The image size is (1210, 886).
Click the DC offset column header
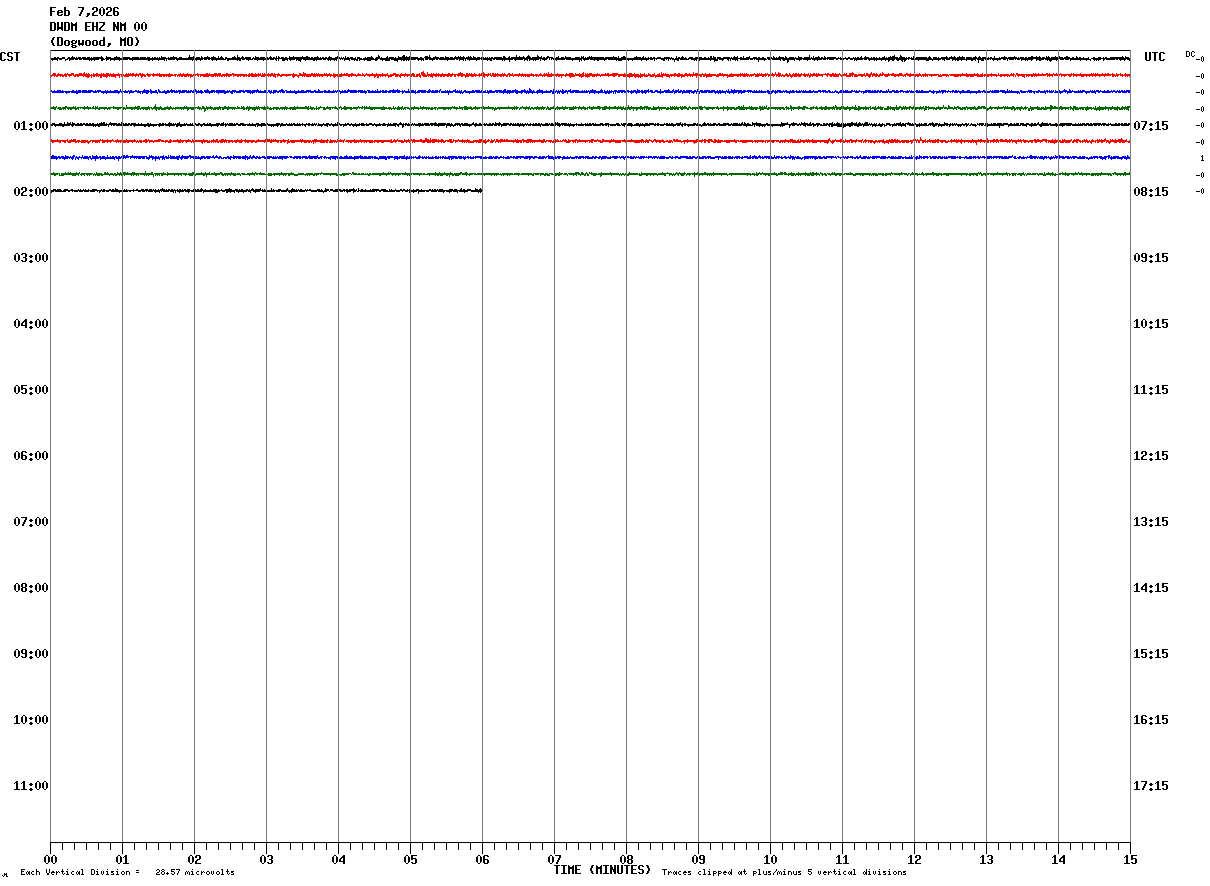pos(1190,54)
